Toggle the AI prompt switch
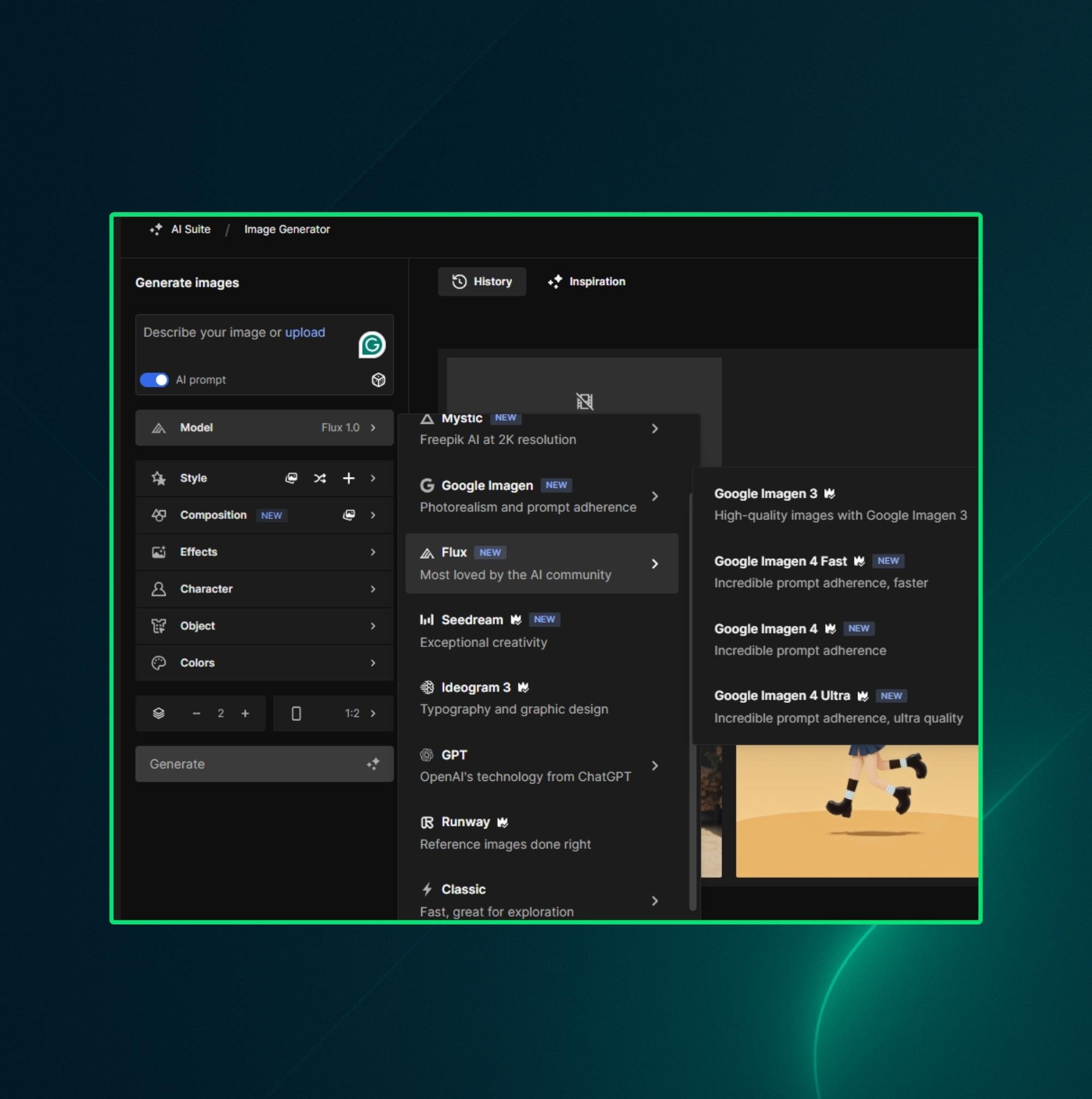The image size is (1092, 1099). (x=154, y=380)
